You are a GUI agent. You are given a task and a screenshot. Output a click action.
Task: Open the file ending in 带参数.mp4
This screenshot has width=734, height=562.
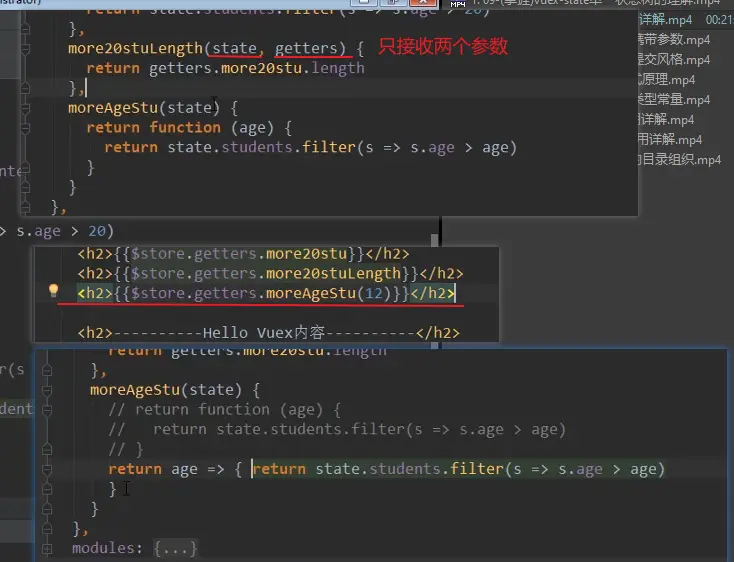[674, 40]
